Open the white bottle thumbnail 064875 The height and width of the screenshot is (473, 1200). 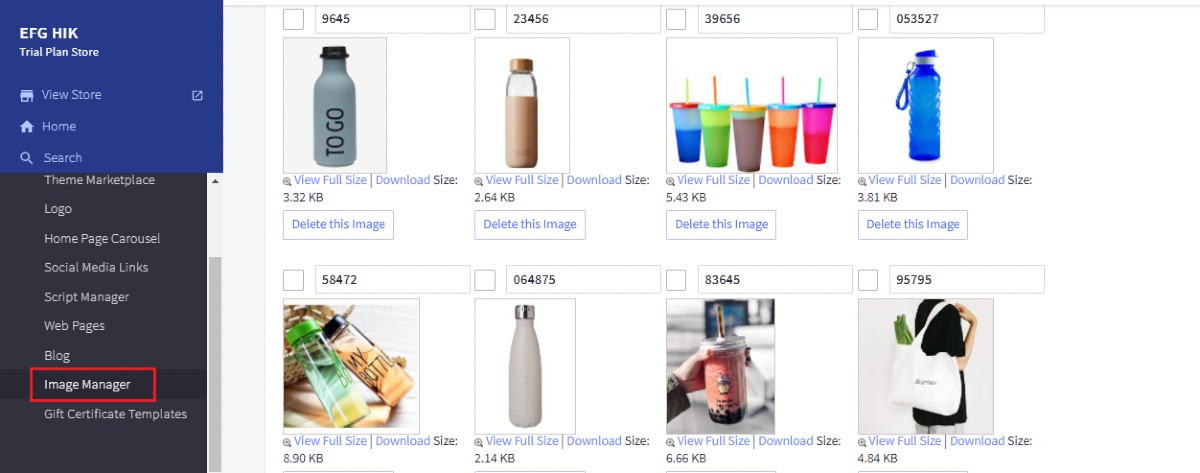[525, 365]
